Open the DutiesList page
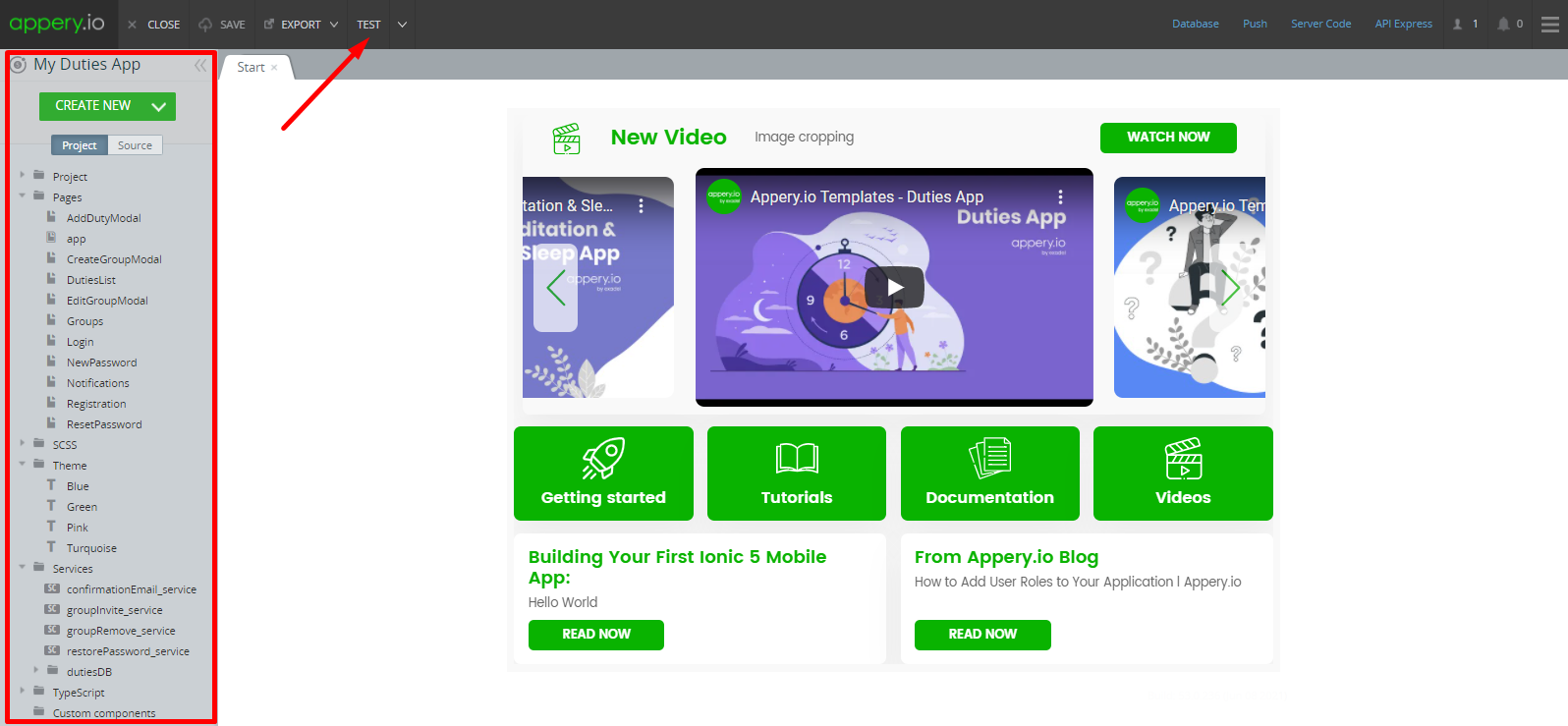The height and width of the screenshot is (726, 1568). click(x=90, y=280)
